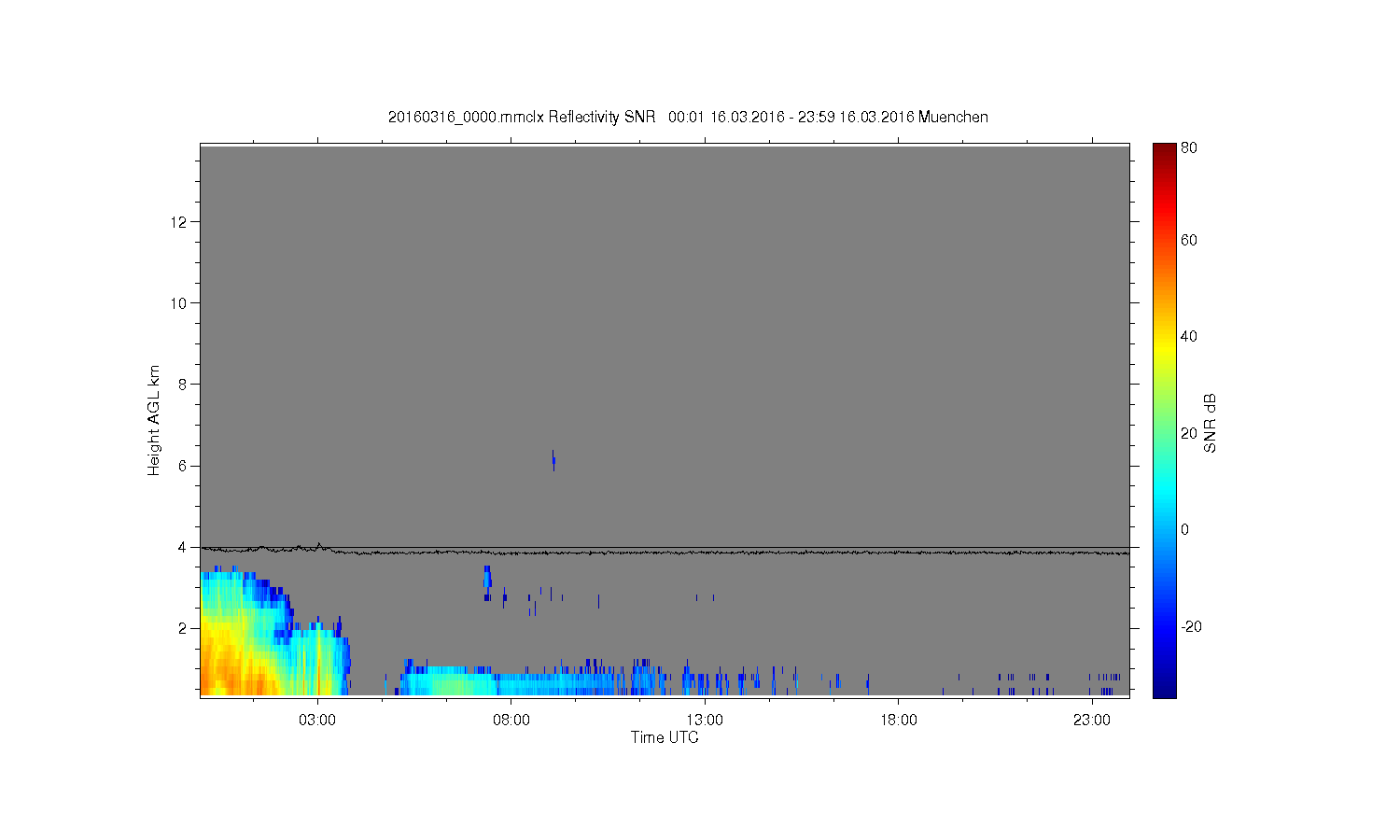Click the colorbar value 80

tap(1189, 147)
